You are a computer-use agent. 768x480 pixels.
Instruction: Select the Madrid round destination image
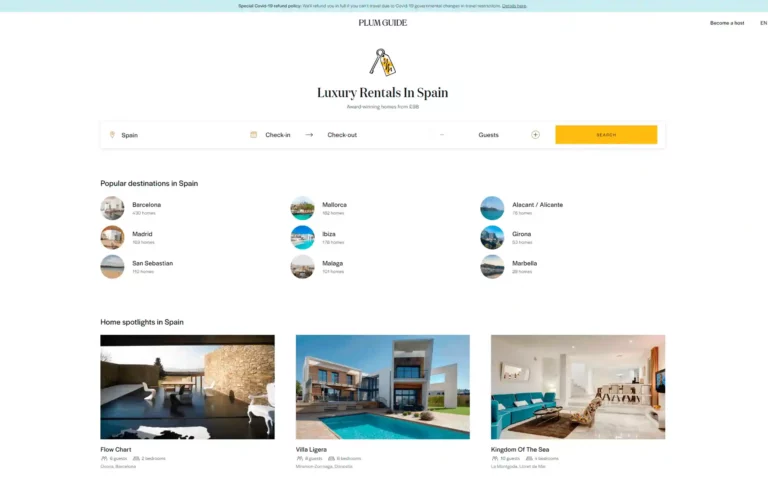tap(112, 237)
